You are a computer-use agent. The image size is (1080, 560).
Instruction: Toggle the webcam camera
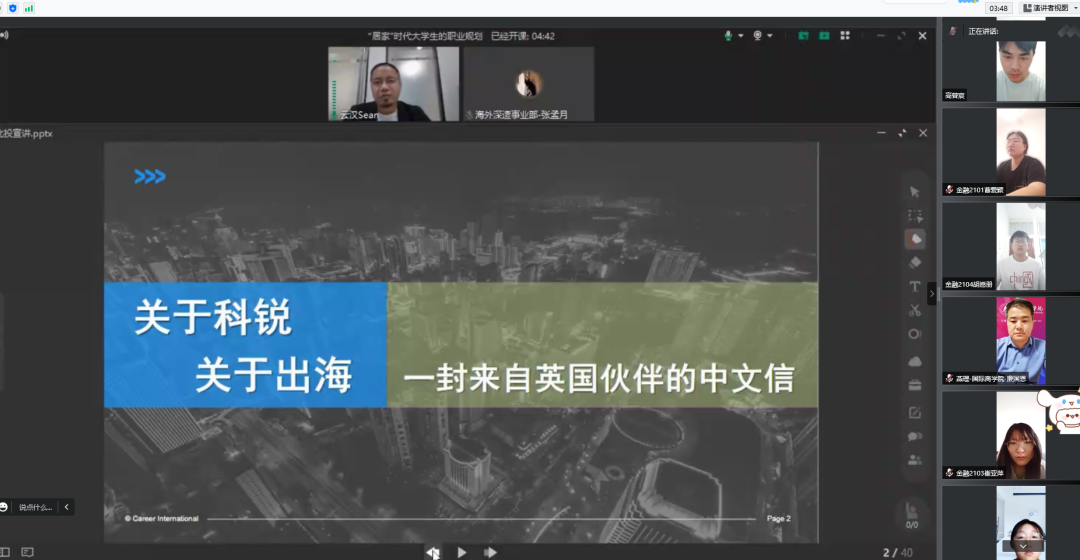[757, 36]
